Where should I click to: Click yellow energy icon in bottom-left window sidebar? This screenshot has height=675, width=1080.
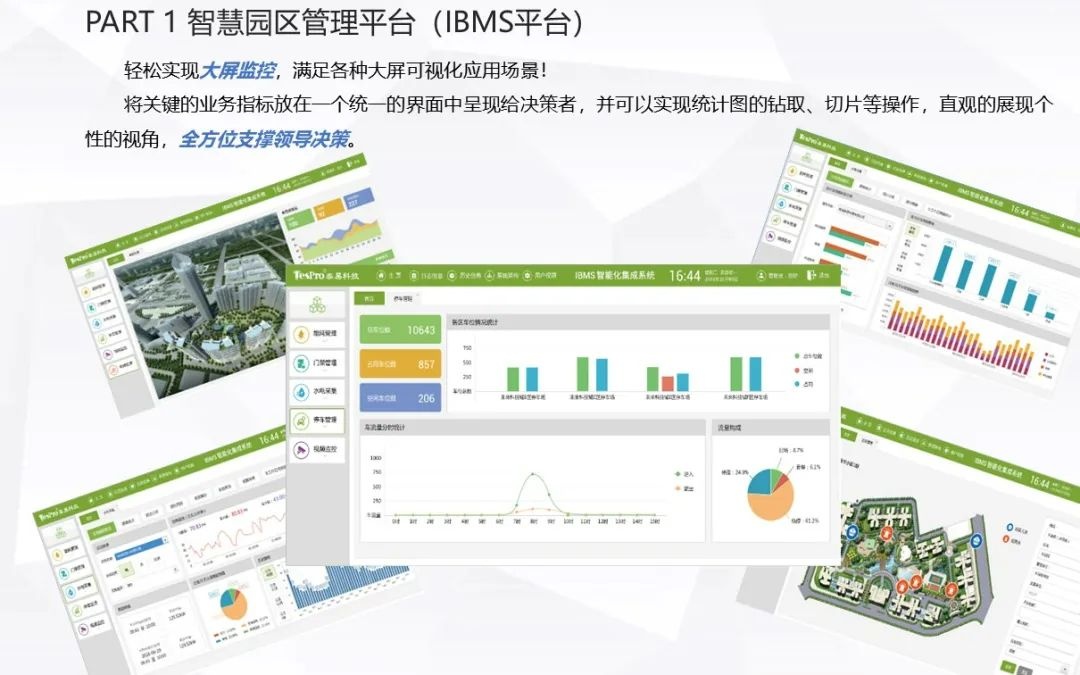56,555
